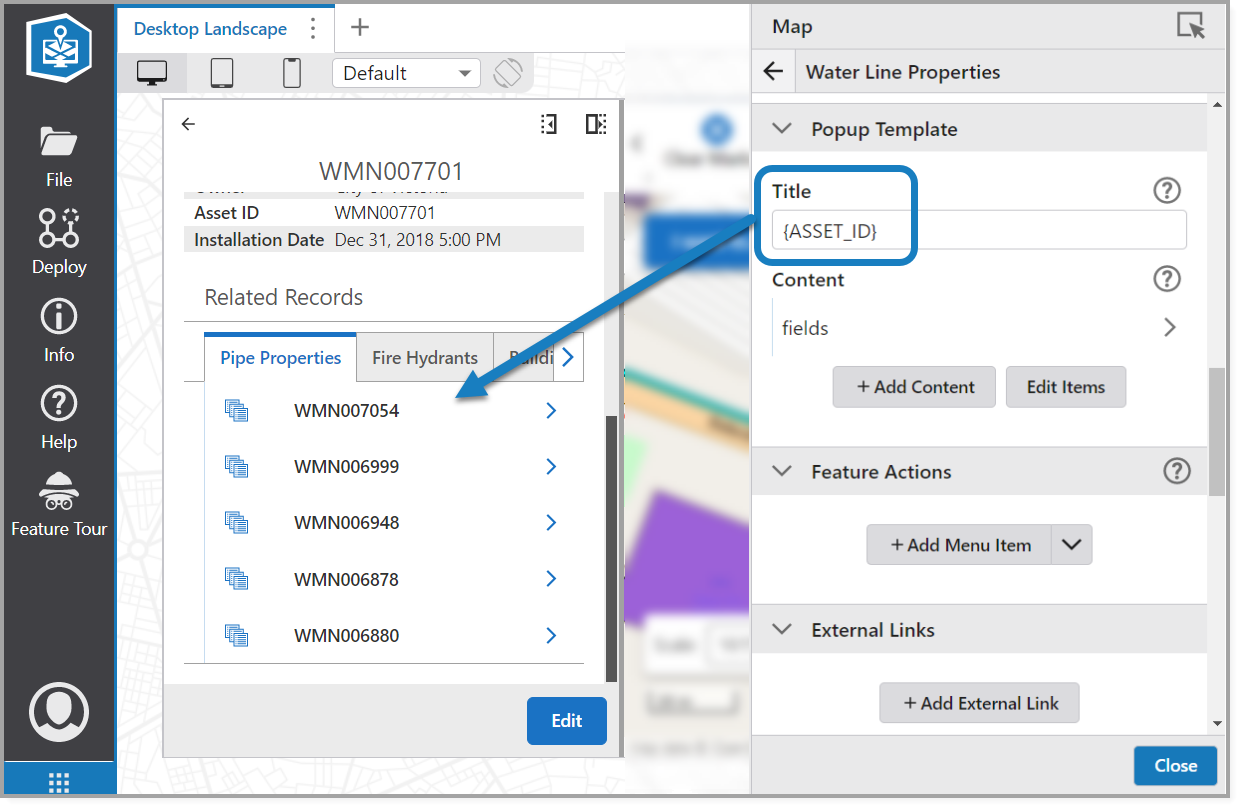The image size is (1242, 810).
Task: Collapse the External Links section
Action: (x=783, y=630)
